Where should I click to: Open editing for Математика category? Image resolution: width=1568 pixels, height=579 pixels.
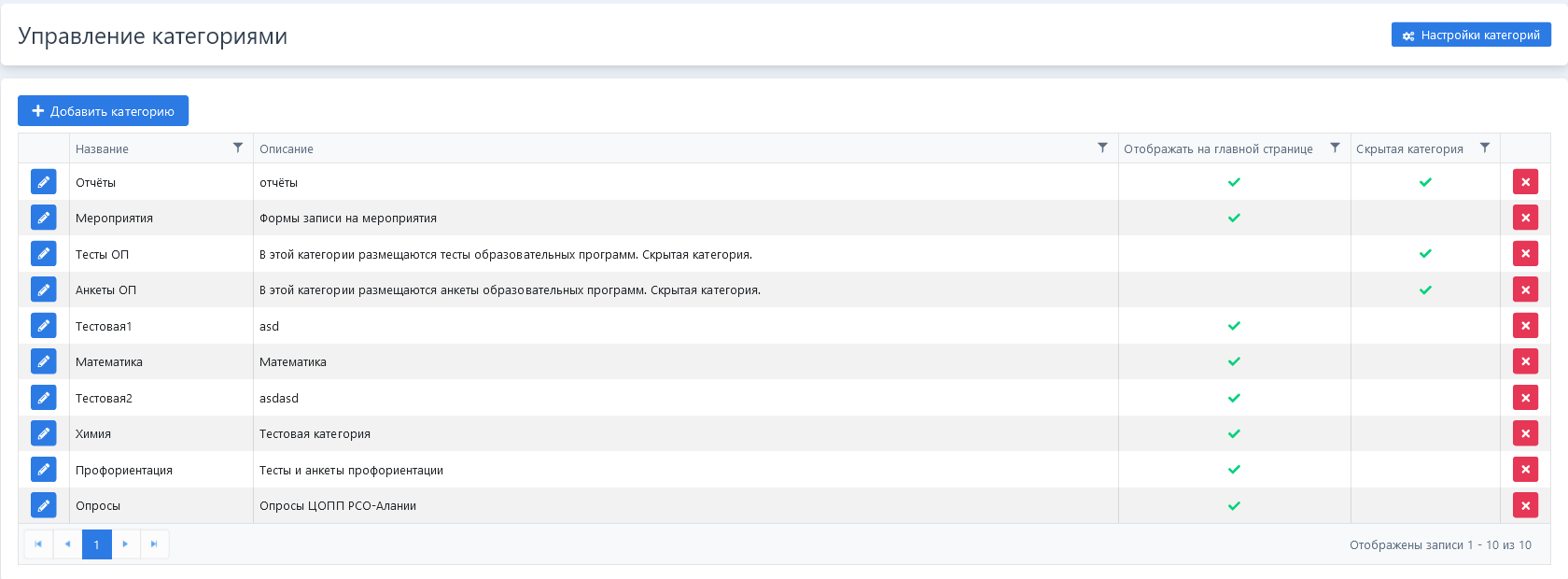pyautogui.click(x=43, y=361)
